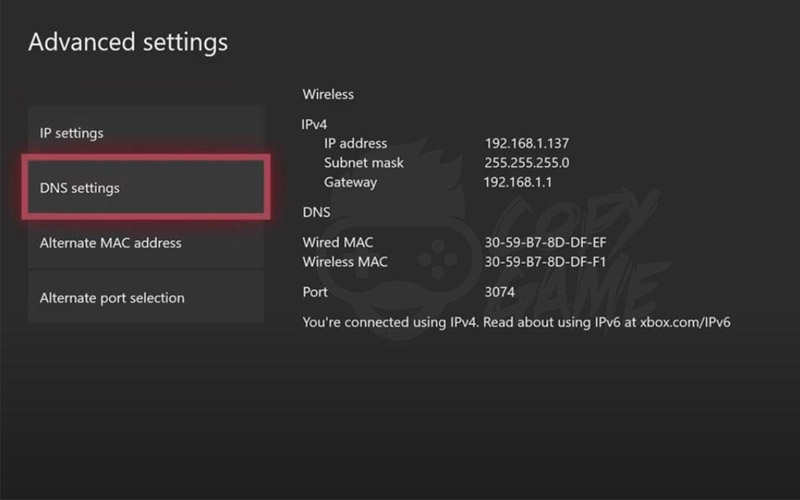Select the highlighted DNS settings option
800x500 pixels.
146,188
